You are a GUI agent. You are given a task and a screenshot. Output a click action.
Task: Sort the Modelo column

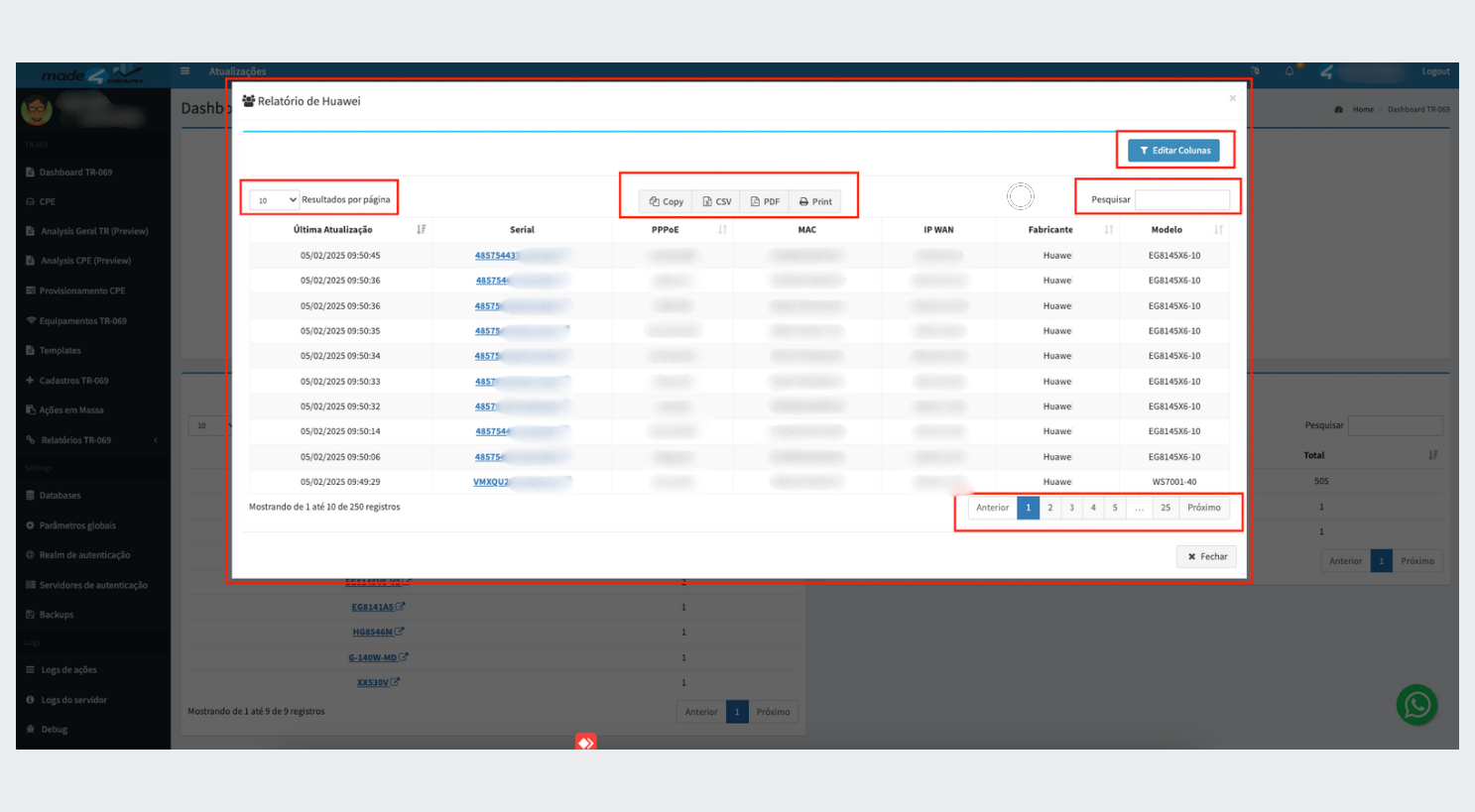(1218, 230)
